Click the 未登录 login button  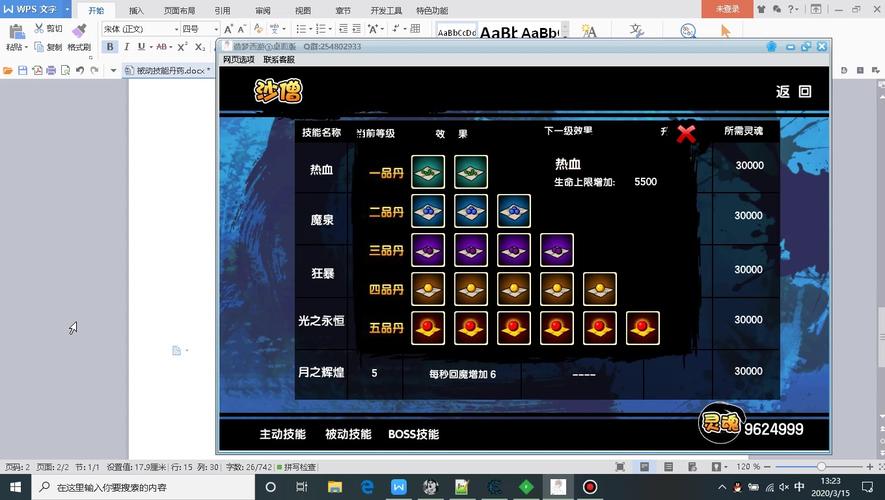click(727, 9)
